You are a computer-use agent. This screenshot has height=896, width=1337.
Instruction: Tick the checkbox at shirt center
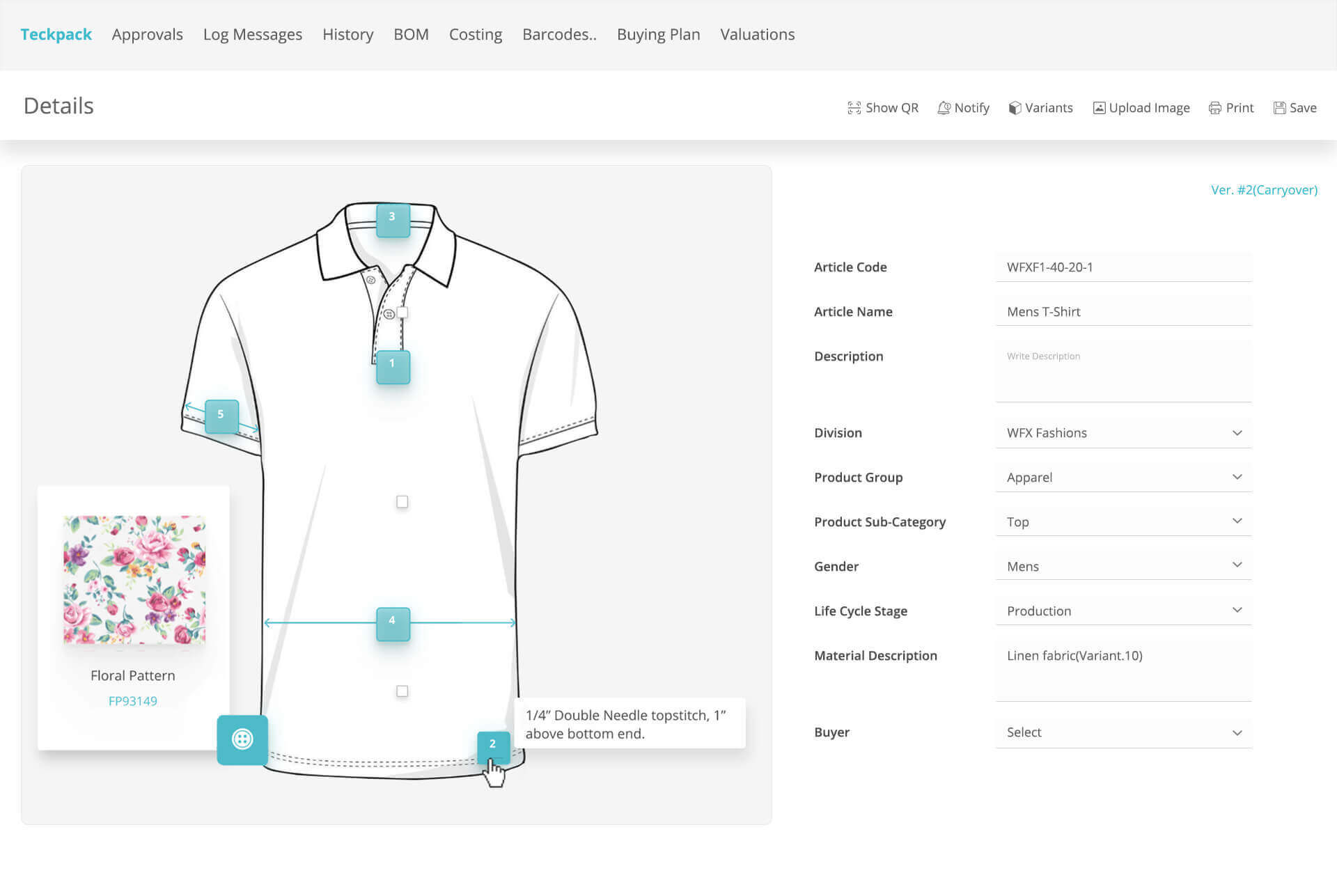[x=402, y=502]
